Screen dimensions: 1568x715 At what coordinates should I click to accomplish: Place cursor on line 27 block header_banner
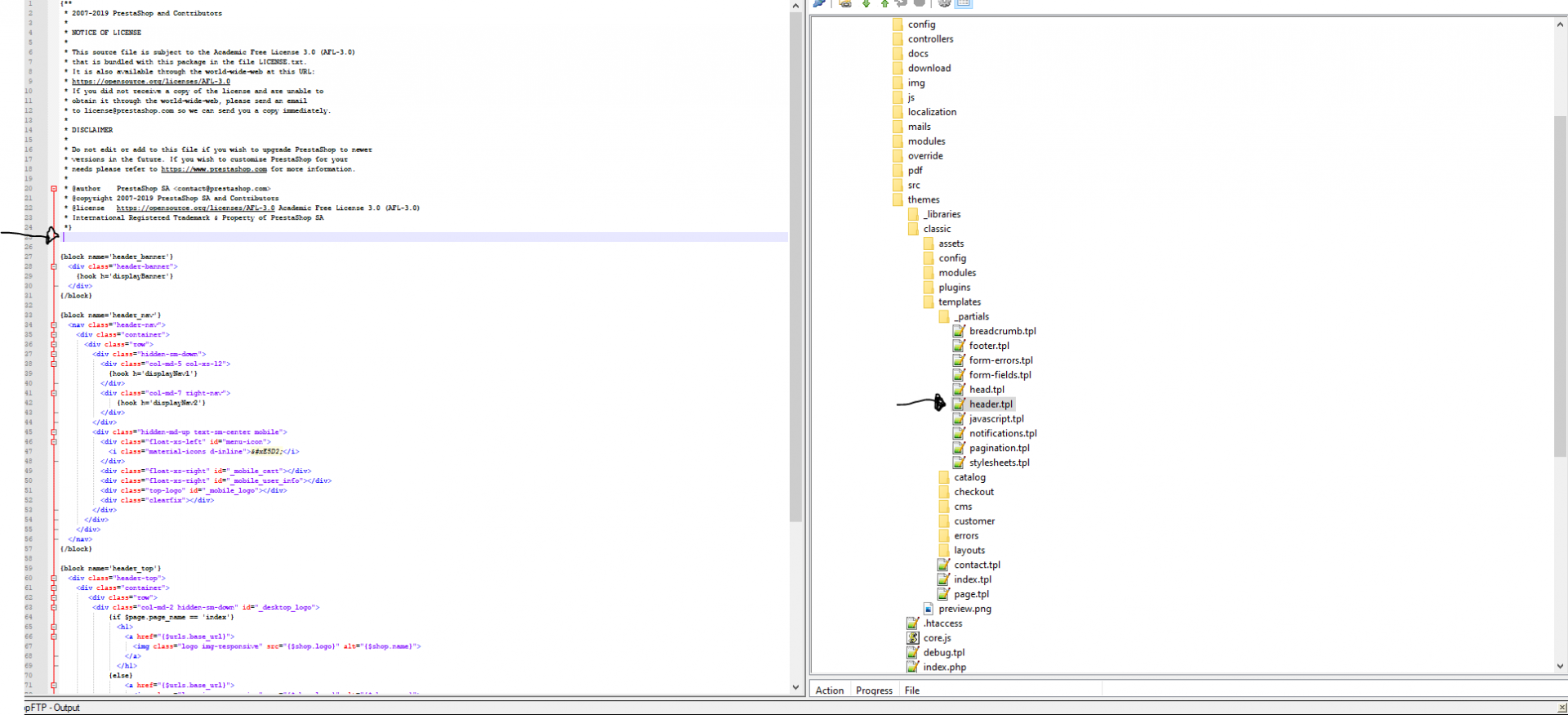point(117,257)
